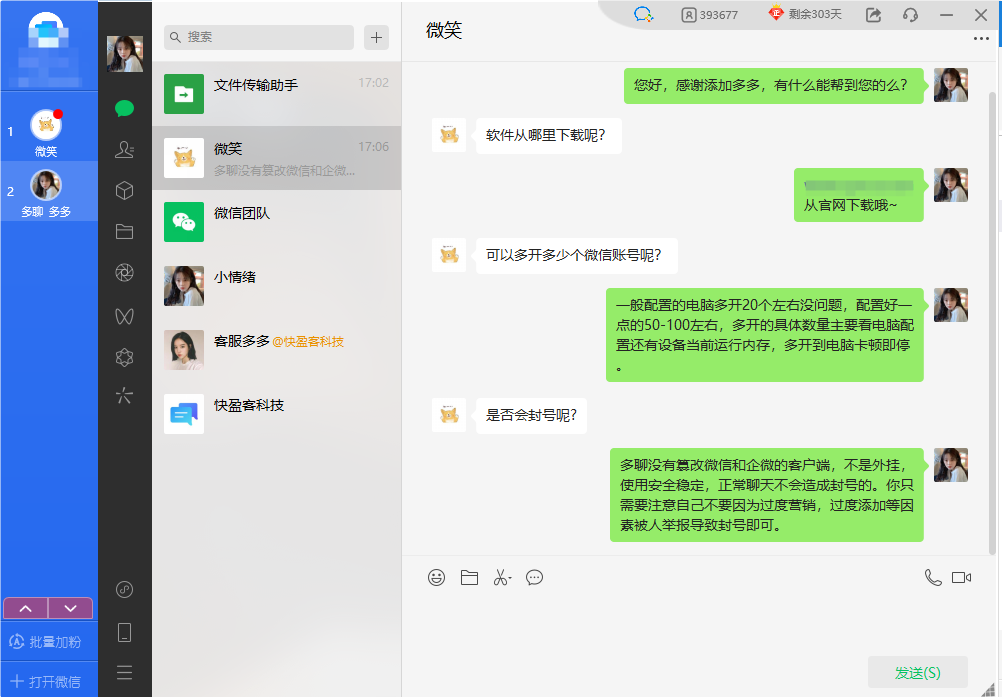Click sender avatar beside 是否会封号呢?
This screenshot has width=1002, height=697.
point(449,415)
